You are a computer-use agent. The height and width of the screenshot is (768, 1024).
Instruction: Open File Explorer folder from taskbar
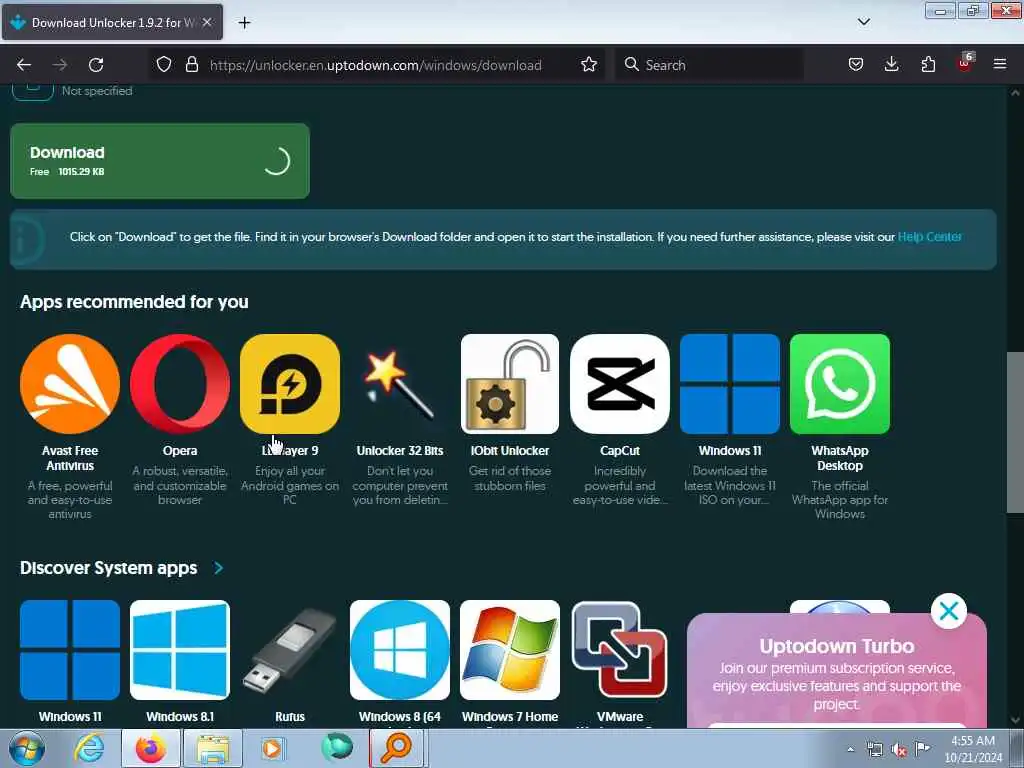tap(213, 748)
